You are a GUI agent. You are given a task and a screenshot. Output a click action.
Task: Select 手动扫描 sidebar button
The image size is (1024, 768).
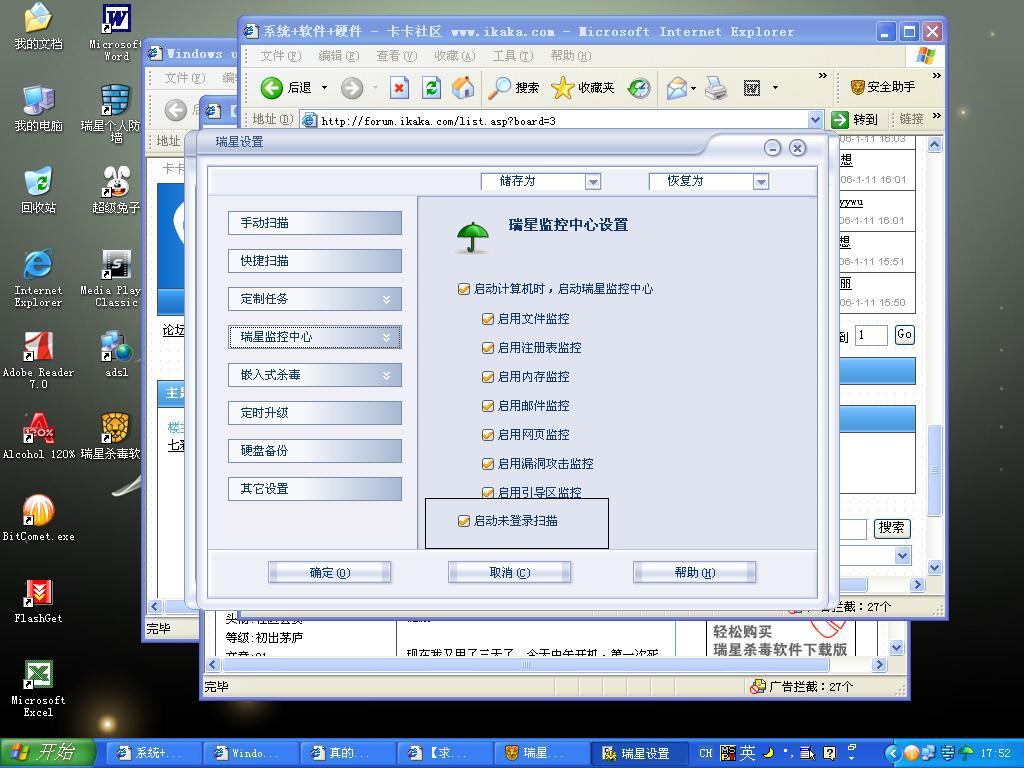(315, 223)
